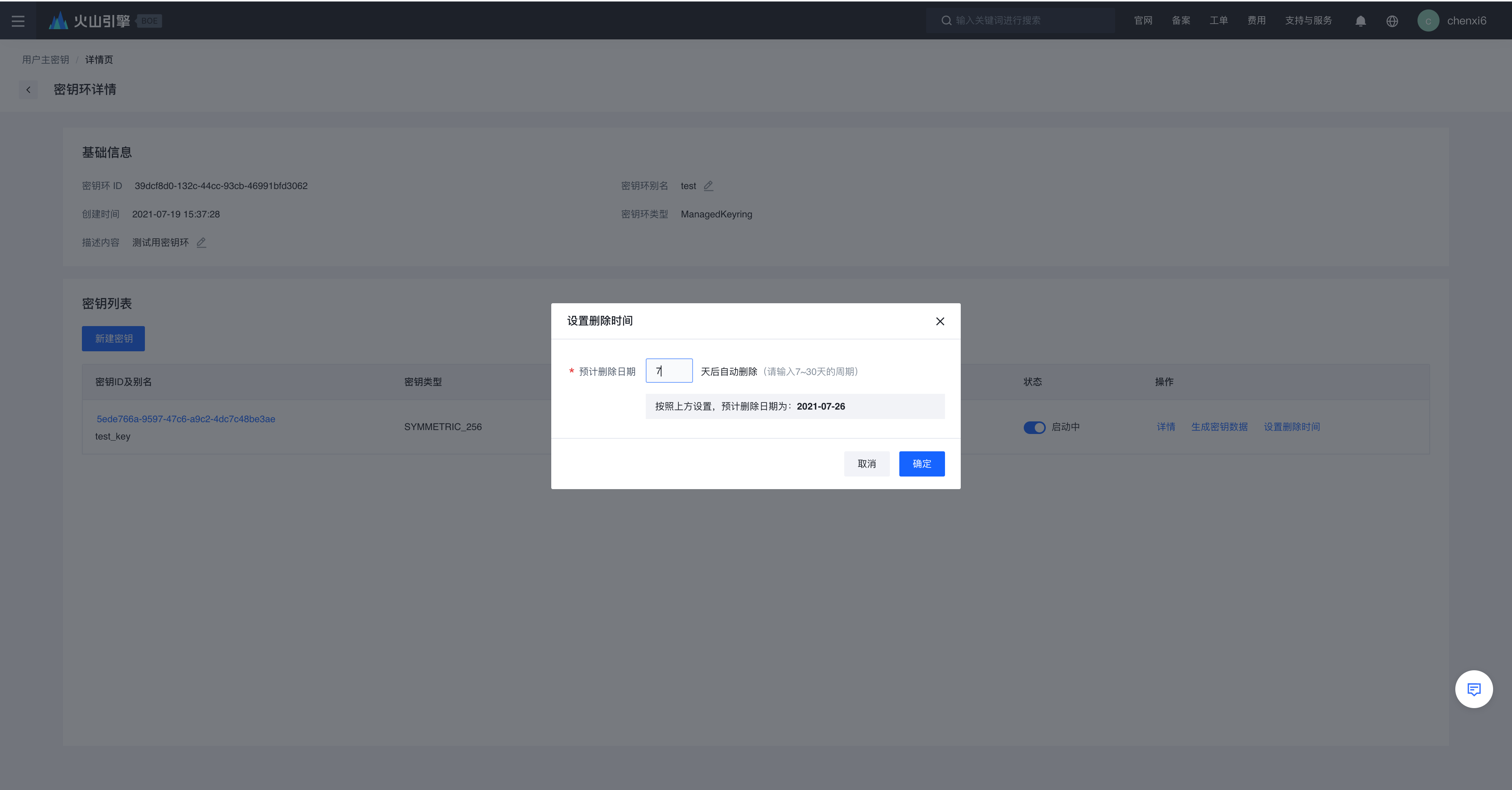1512x790 pixels.
Task: Click the 密钥类型 column header
Action: tap(423, 382)
